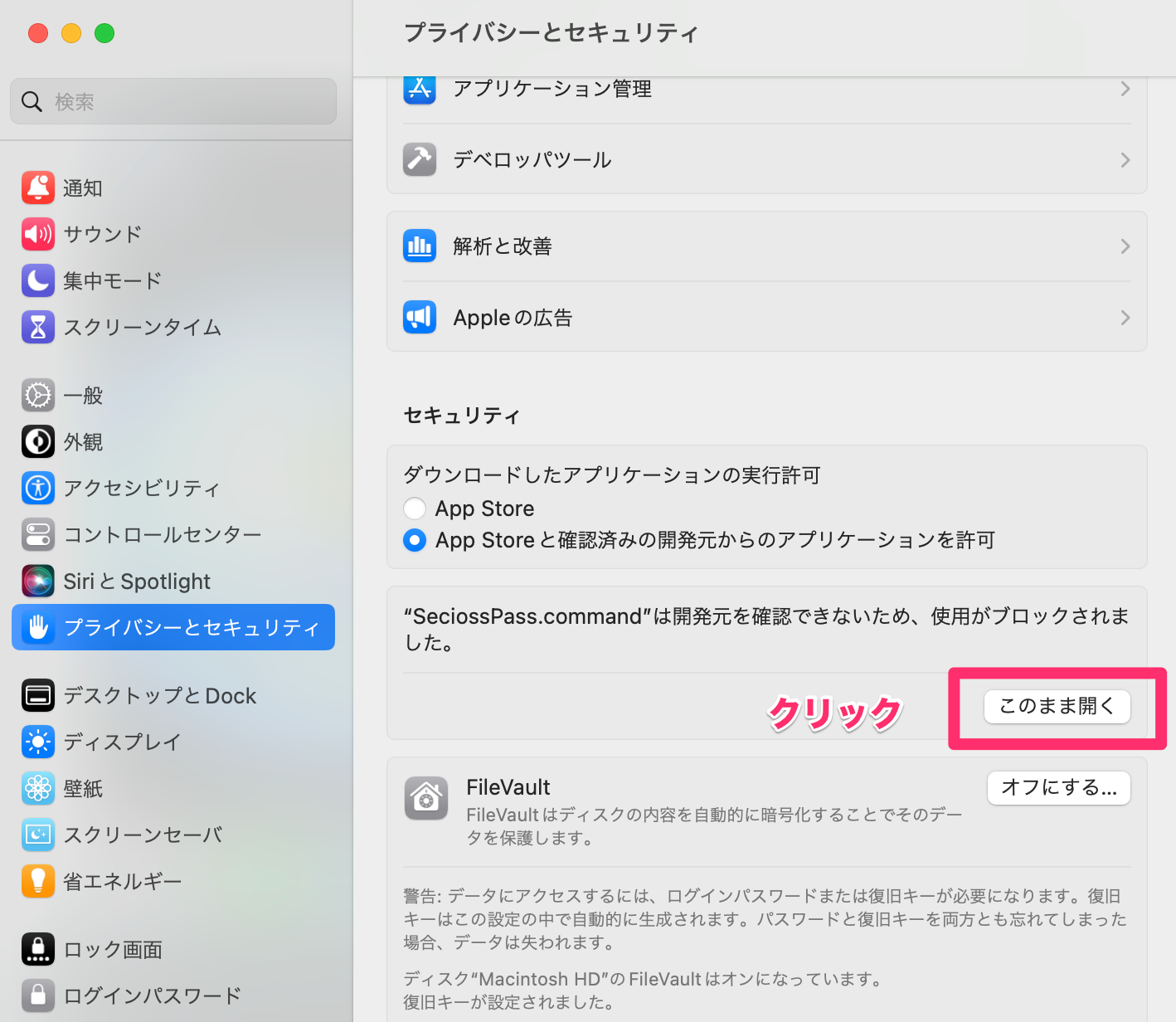This screenshot has height=1022, width=1176.
Task: Click the デベロッパツール hammer icon
Action: [x=420, y=160]
